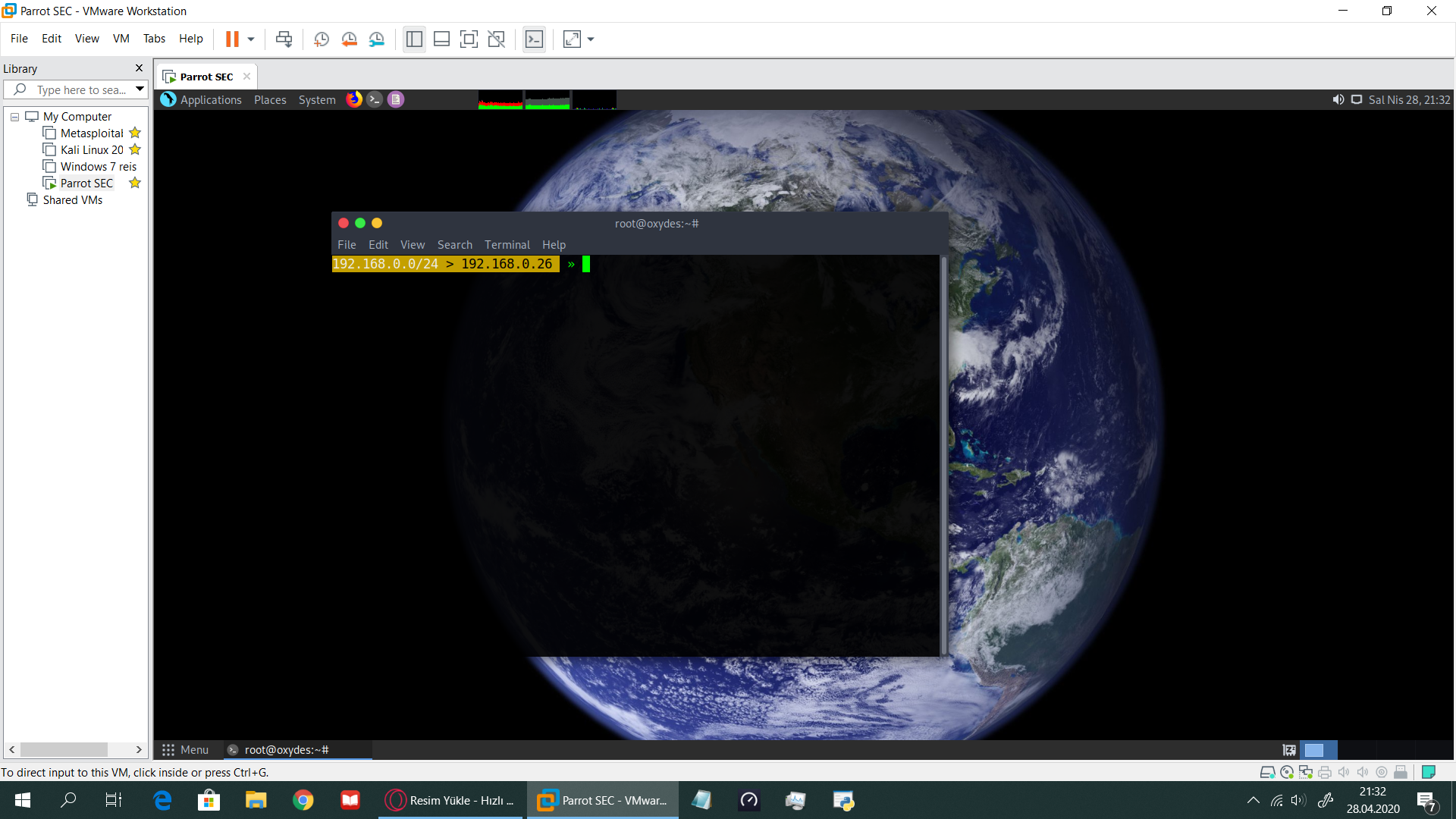Open the power options dropdown arrow
This screenshot has height=819, width=1456.
[x=251, y=39]
